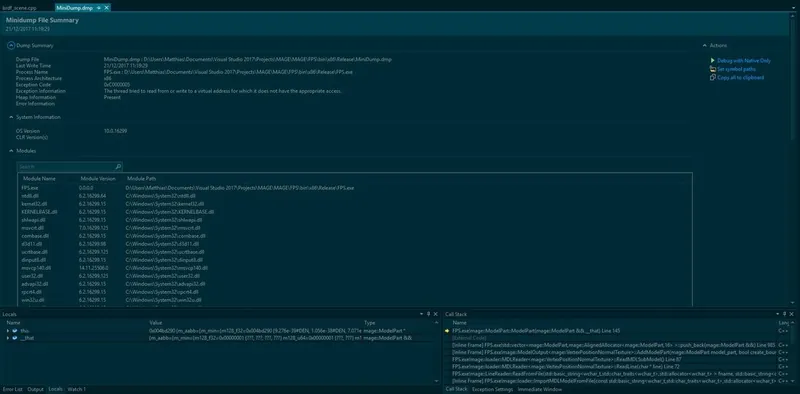Select the FPS.exe module row
Viewport: 800px width, 394px height.
tap(355, 188)
